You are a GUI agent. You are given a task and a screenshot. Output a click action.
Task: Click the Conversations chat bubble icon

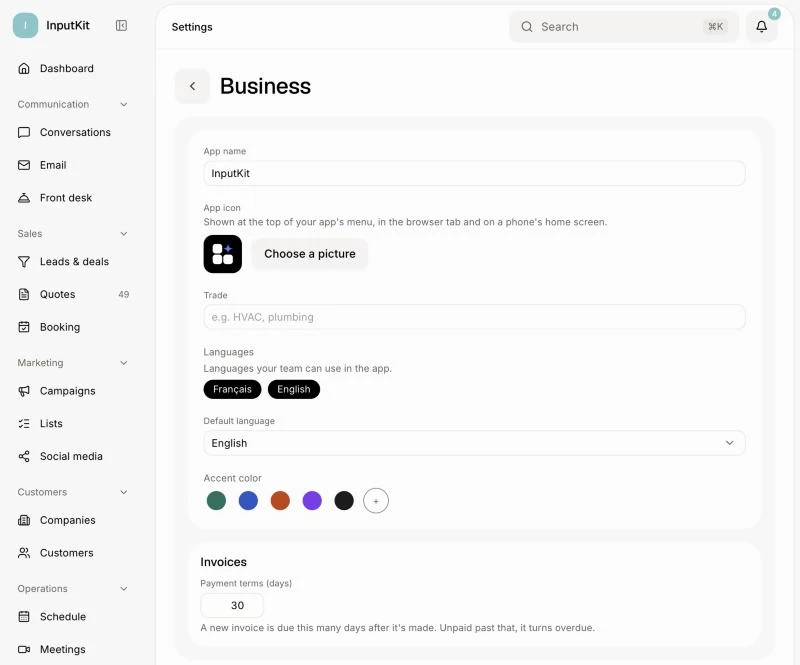[x=24, y=132]
